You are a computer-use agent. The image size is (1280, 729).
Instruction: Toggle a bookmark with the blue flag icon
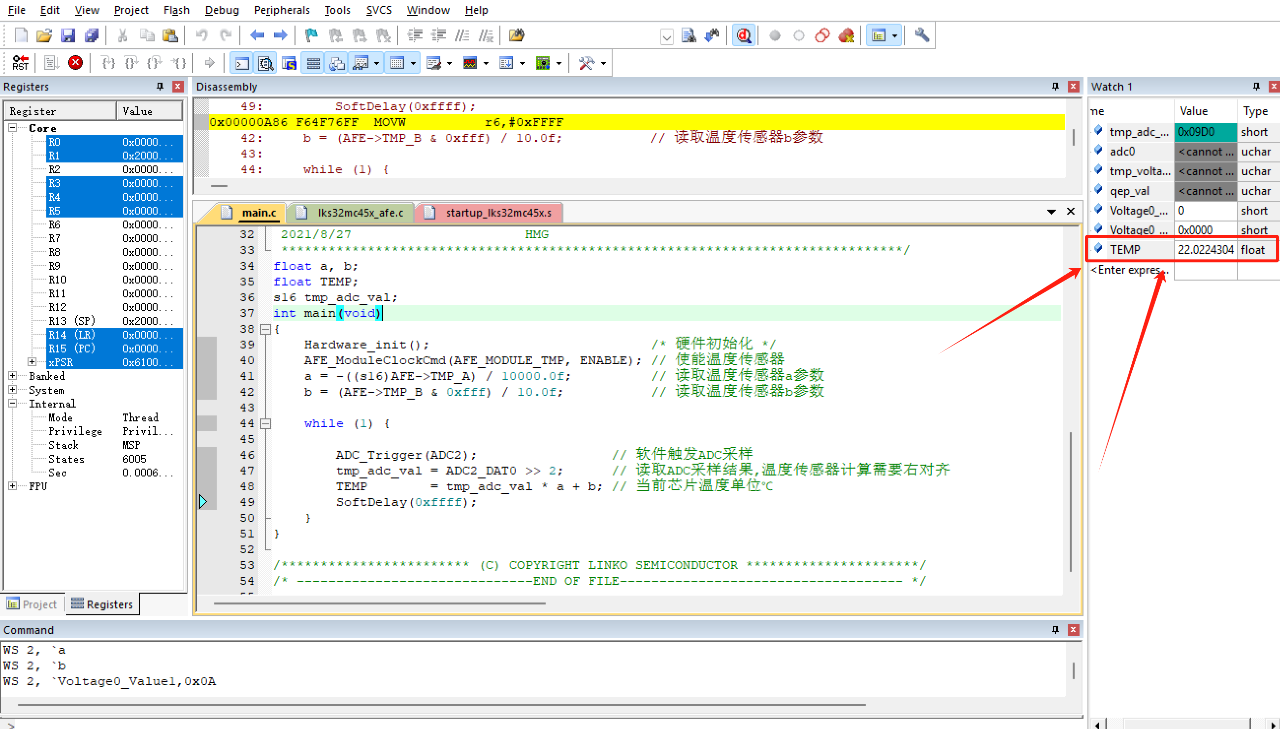tap(311, 35)
